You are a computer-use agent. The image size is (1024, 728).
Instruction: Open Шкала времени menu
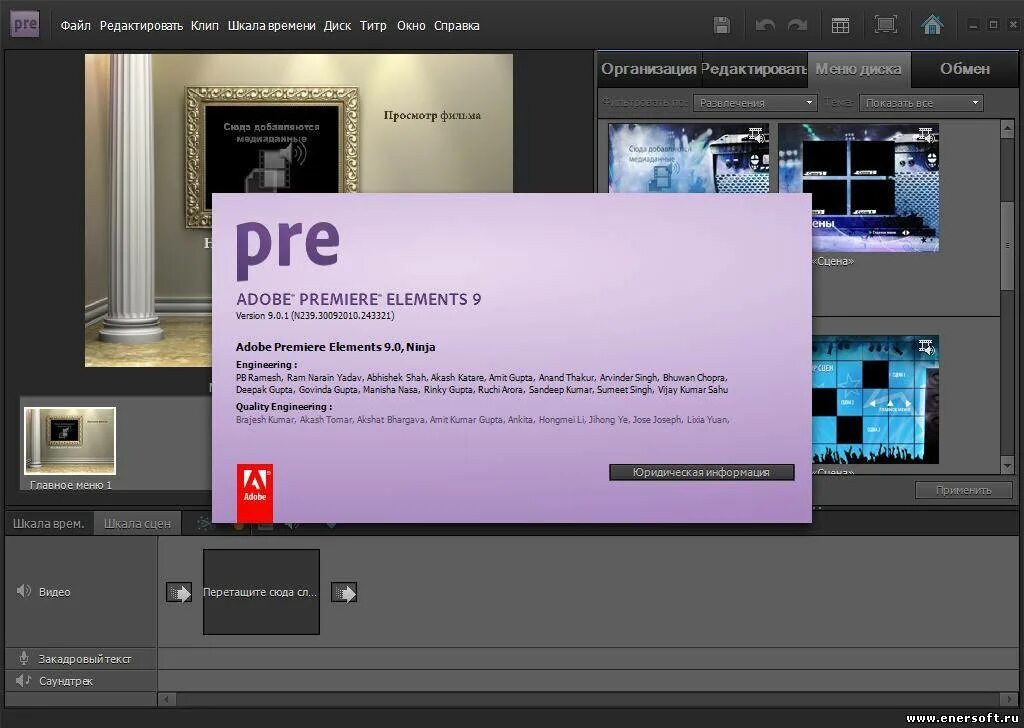(272, 25)
